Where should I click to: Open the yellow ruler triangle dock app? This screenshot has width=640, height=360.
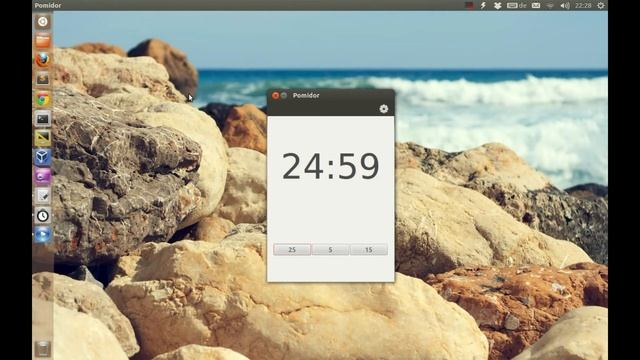coord(42,138)
